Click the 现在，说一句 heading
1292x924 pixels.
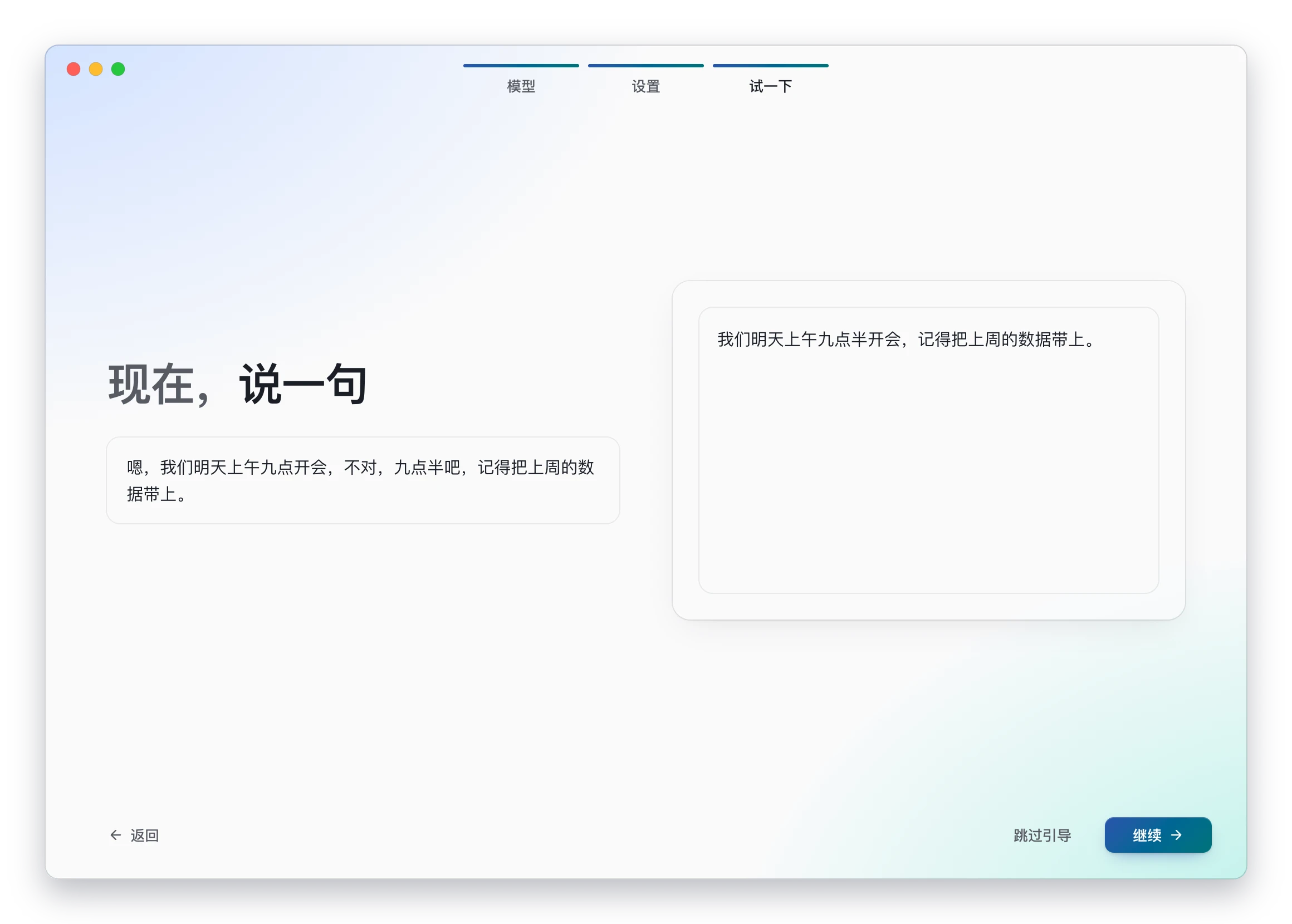coord(238,385)
